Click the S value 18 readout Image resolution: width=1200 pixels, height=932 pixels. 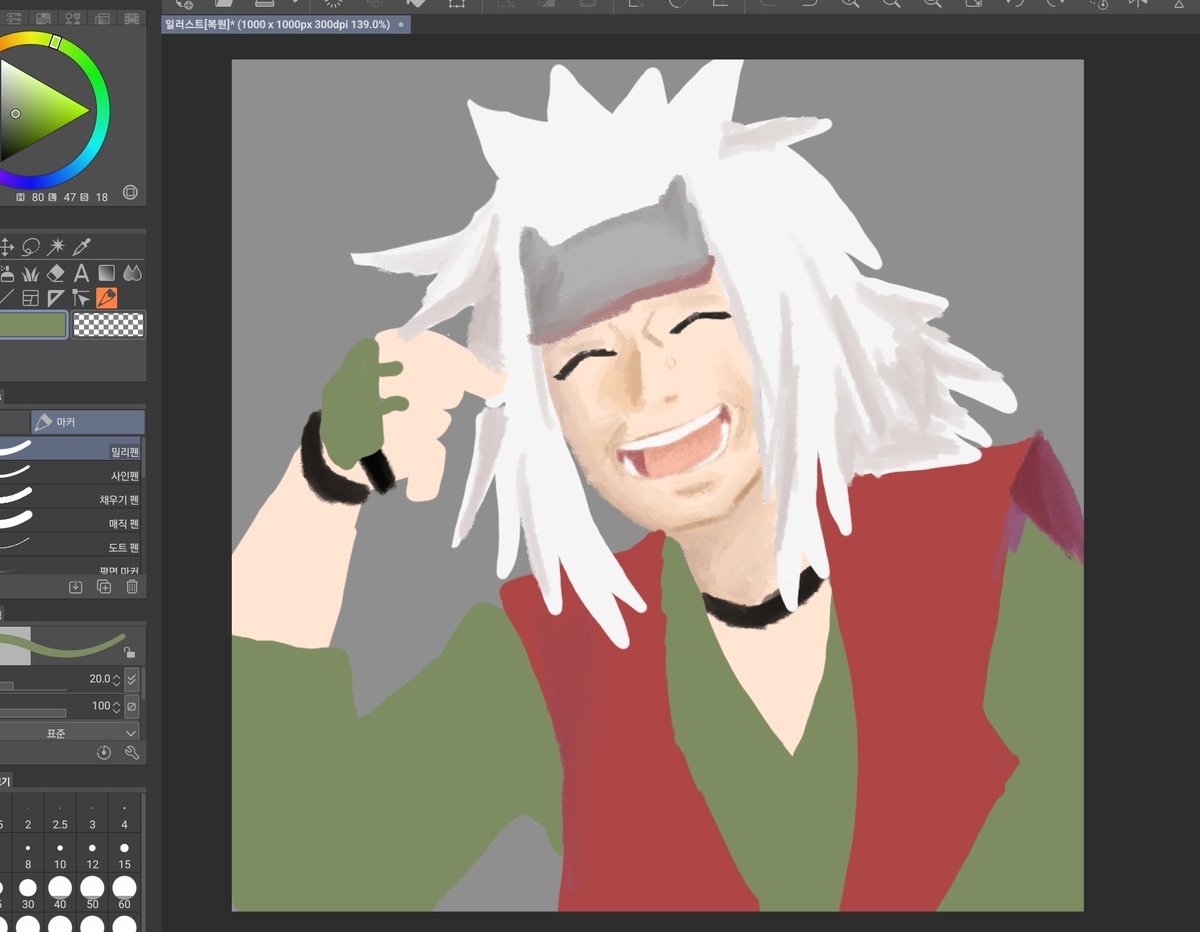point(102,198)
